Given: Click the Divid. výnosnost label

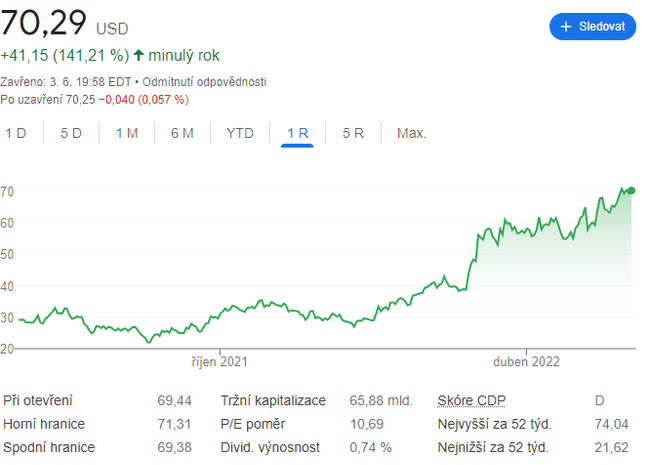Looking at the screenshot, I should pos(271,448).
